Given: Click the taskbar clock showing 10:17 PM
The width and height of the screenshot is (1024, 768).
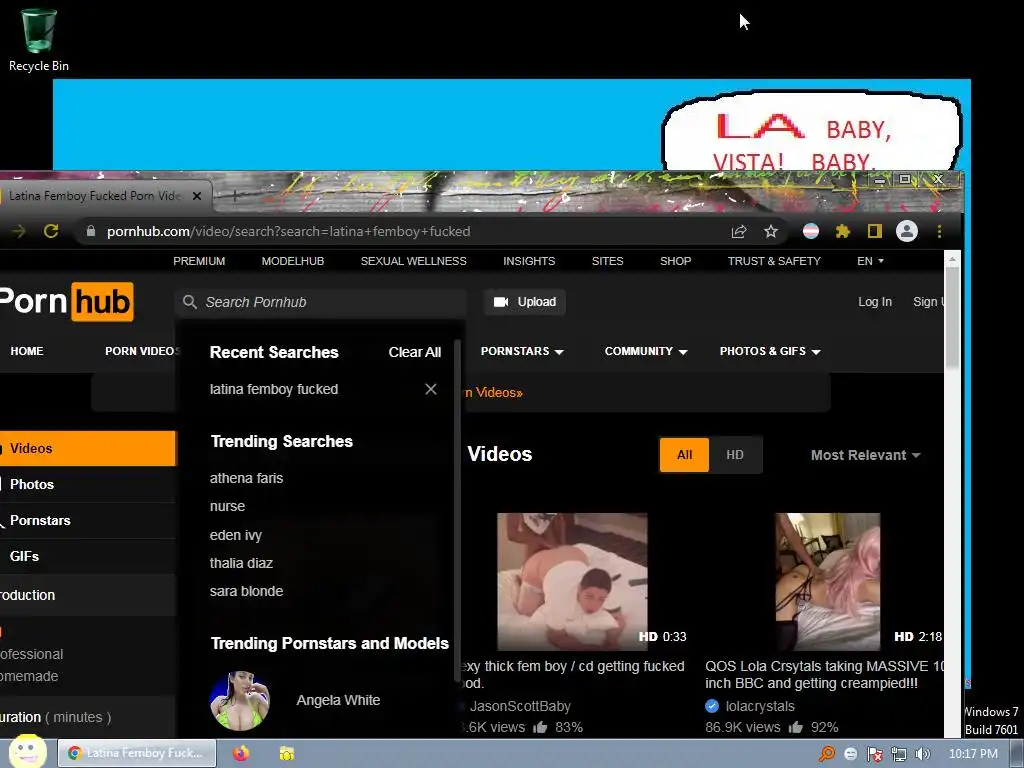Looking at the screenshot, I should pos(973,754).
